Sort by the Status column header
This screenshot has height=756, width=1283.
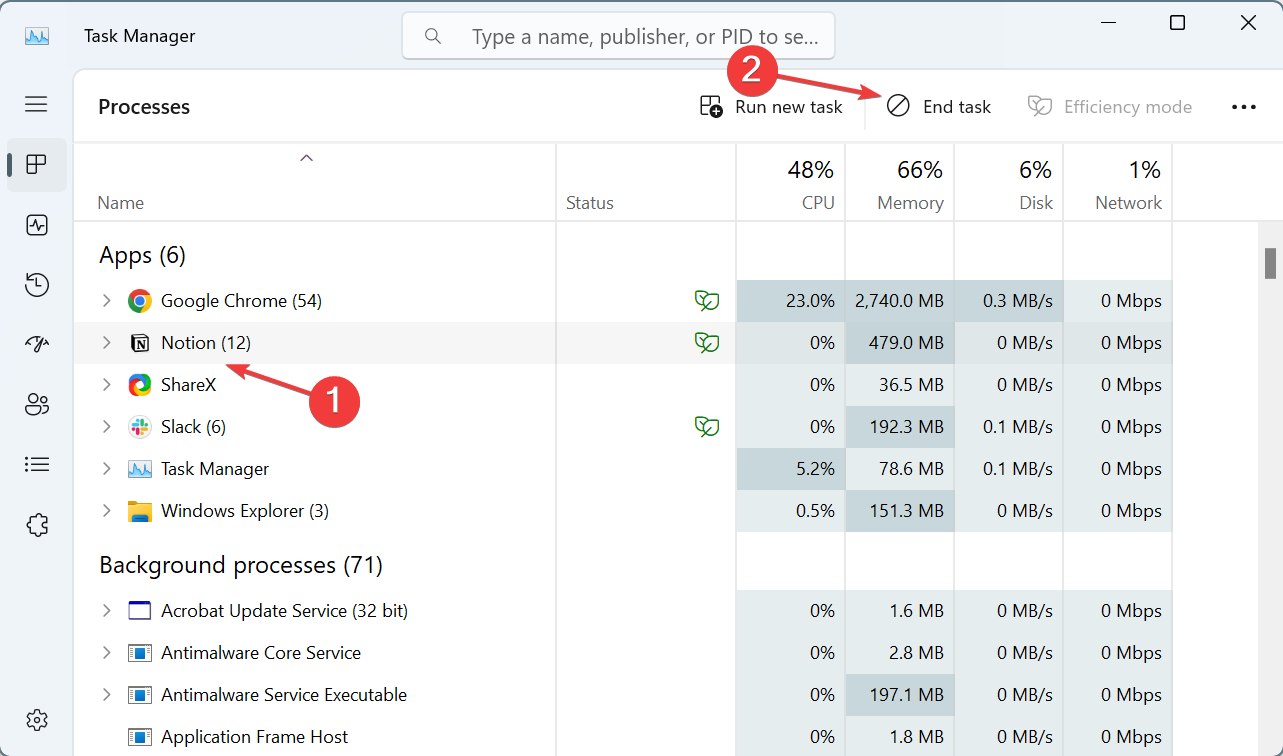tap(646, 182)
